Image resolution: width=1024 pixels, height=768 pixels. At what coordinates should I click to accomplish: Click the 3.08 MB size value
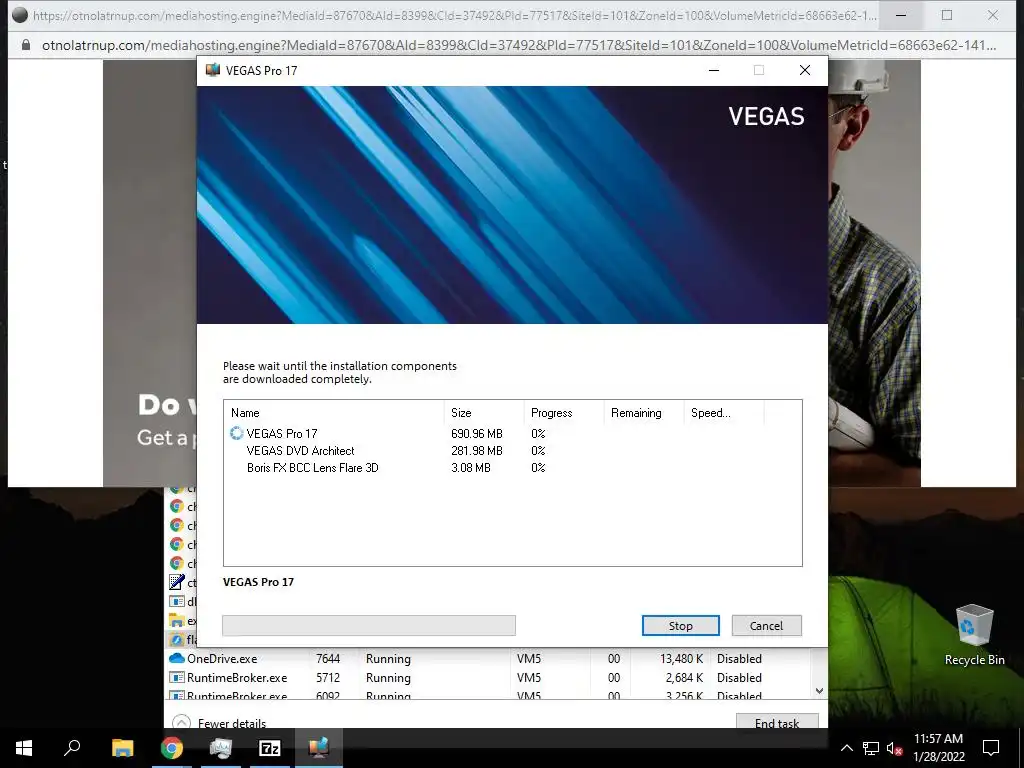(471, 468)
